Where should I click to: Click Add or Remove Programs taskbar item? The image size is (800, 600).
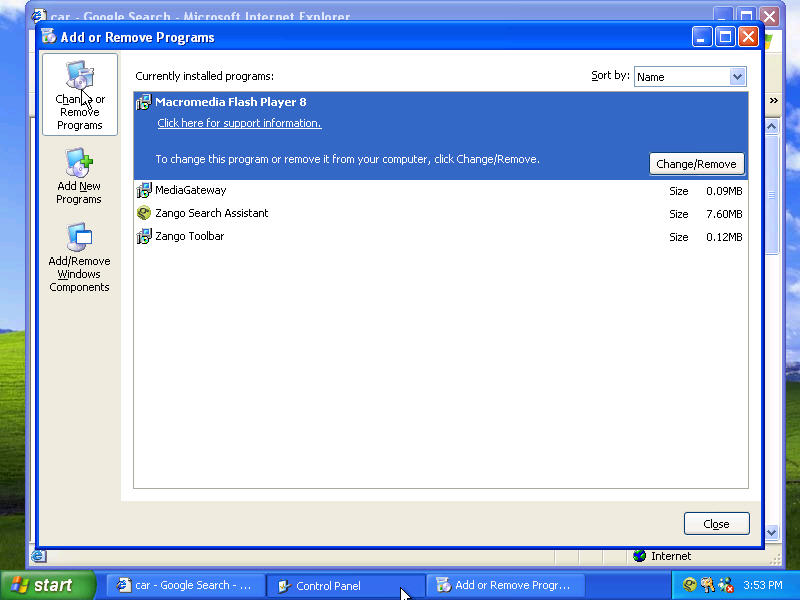coord(505,585)
